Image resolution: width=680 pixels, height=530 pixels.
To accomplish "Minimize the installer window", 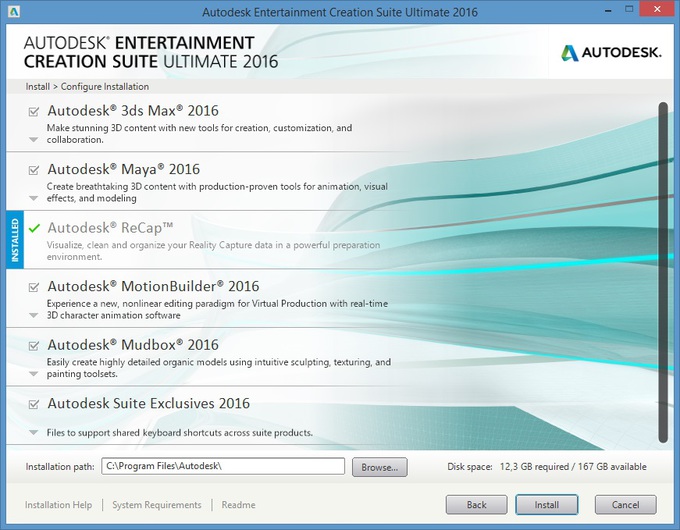I will [x=608, y=10].
